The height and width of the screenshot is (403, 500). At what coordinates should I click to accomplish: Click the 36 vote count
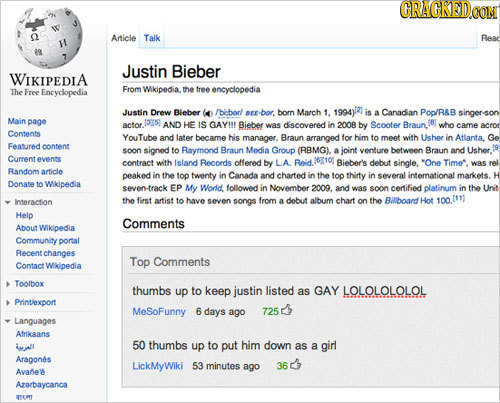[x=282, y=366]
